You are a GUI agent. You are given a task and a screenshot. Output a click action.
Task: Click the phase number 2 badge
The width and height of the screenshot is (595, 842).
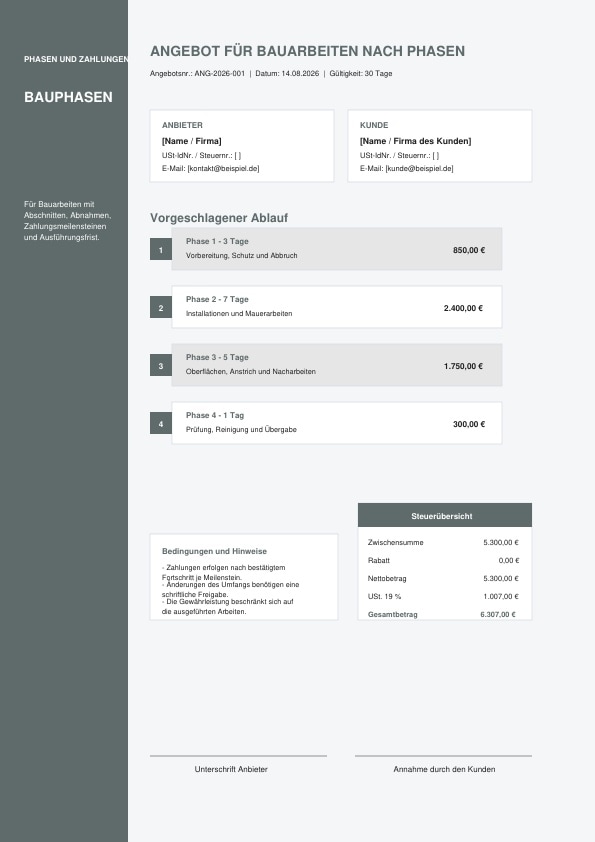(x=161, y=308)
